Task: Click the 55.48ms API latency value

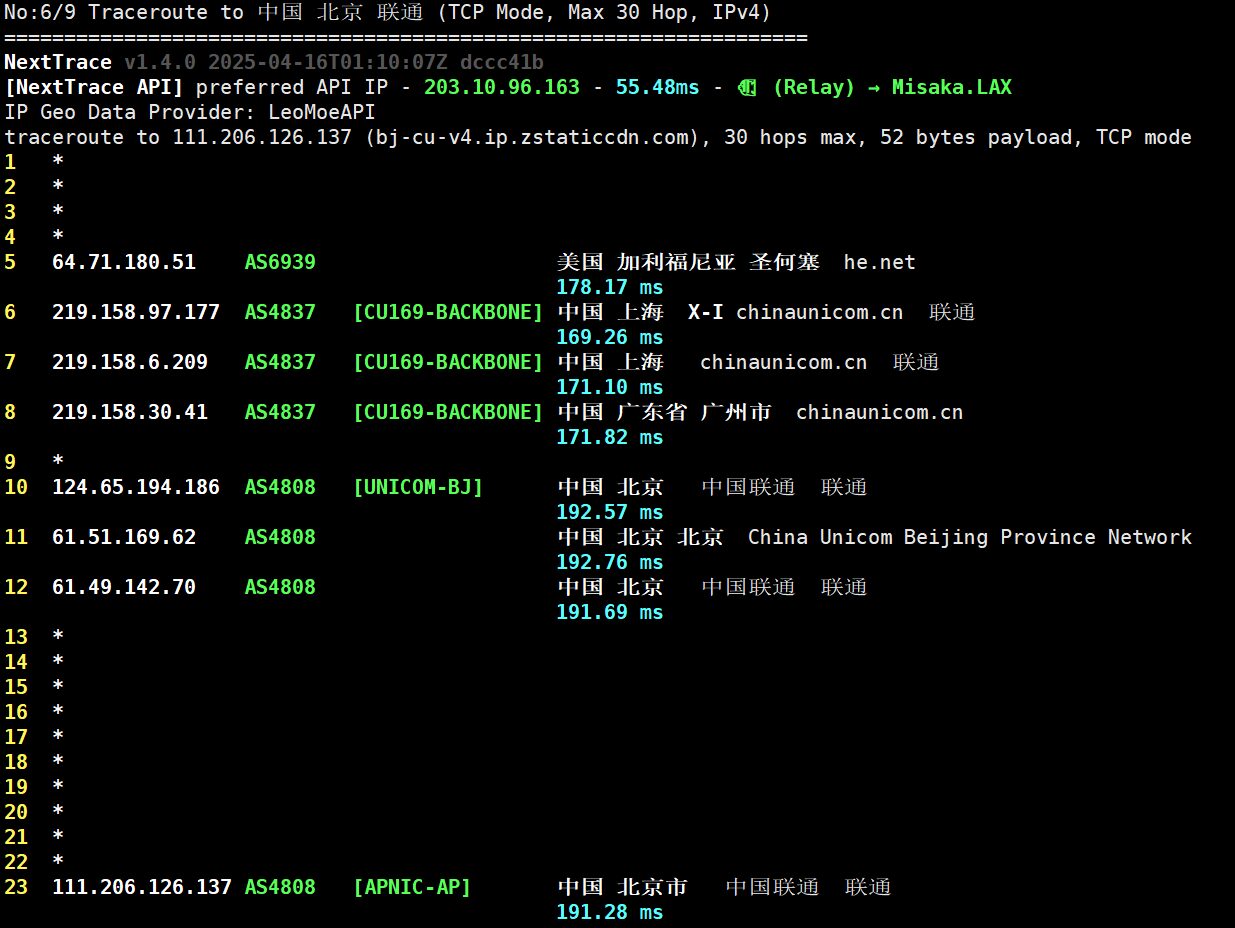Action: coord(657,87)
